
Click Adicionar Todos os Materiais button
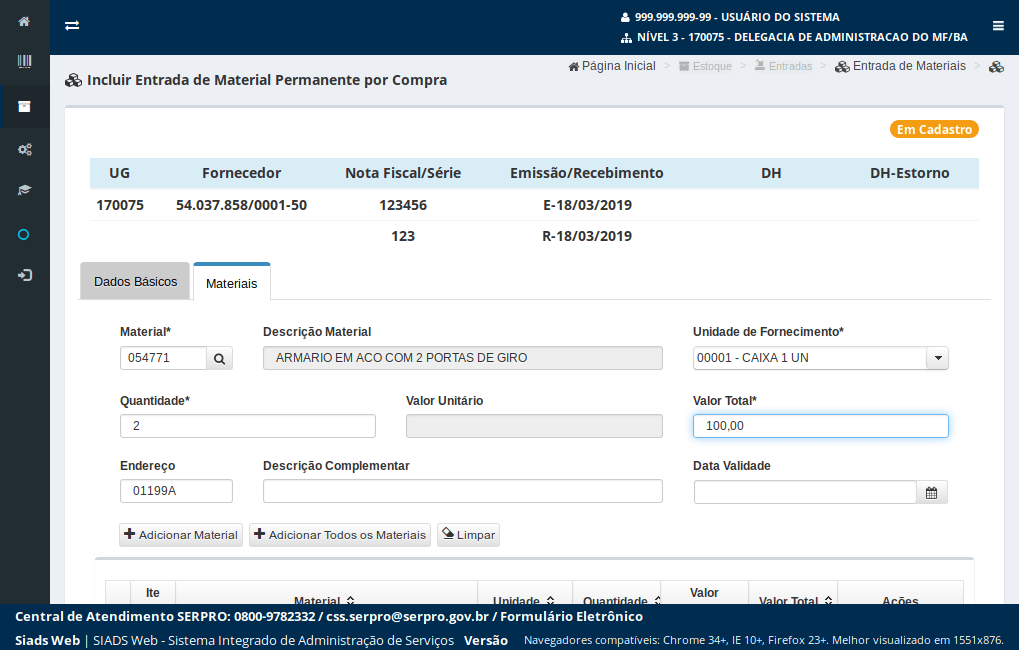339,535
